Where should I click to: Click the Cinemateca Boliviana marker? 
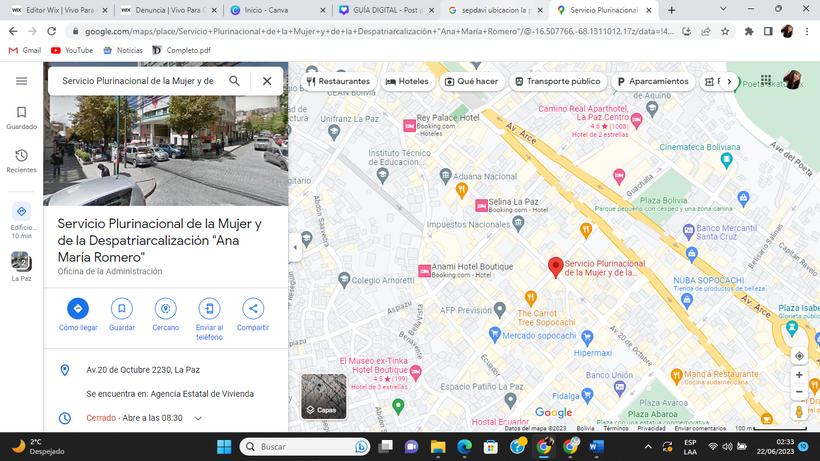click(x=726, y=160)
